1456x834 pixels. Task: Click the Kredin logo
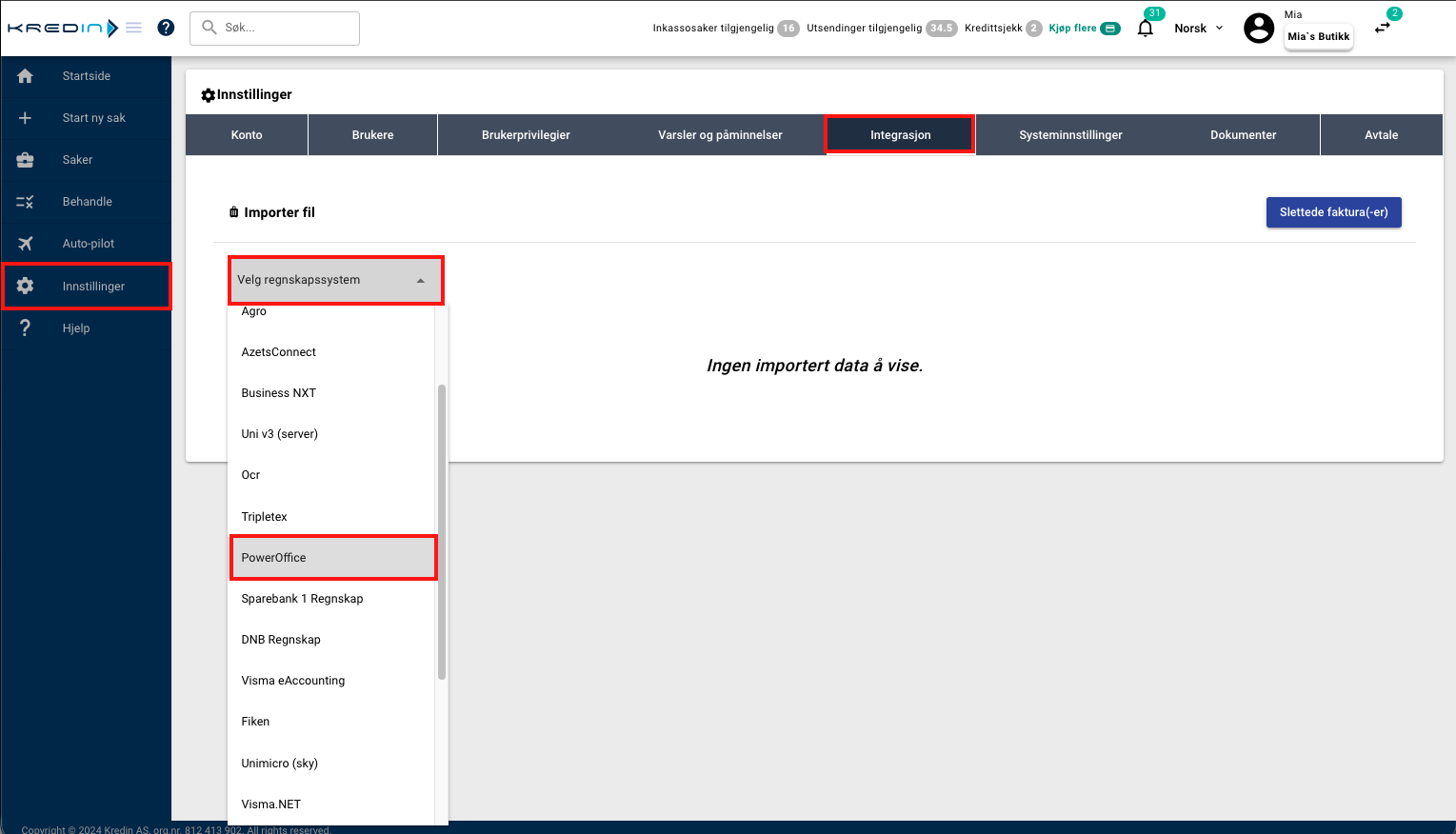click(63, 29)
